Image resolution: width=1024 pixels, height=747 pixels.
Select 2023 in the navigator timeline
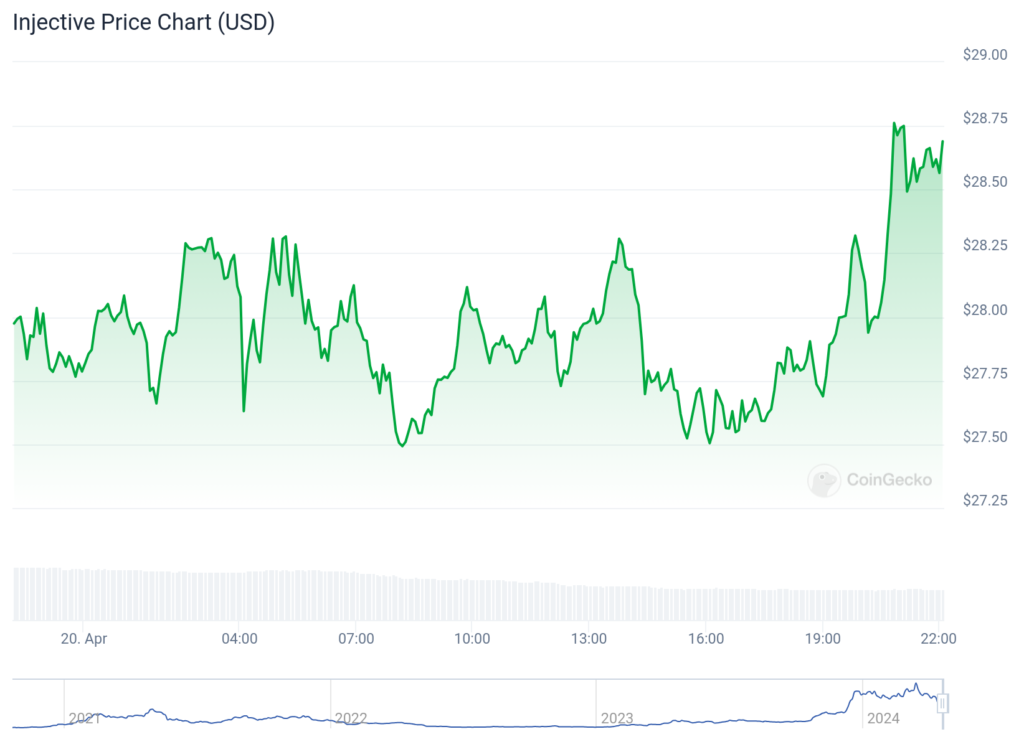click(x=616, y=718)
